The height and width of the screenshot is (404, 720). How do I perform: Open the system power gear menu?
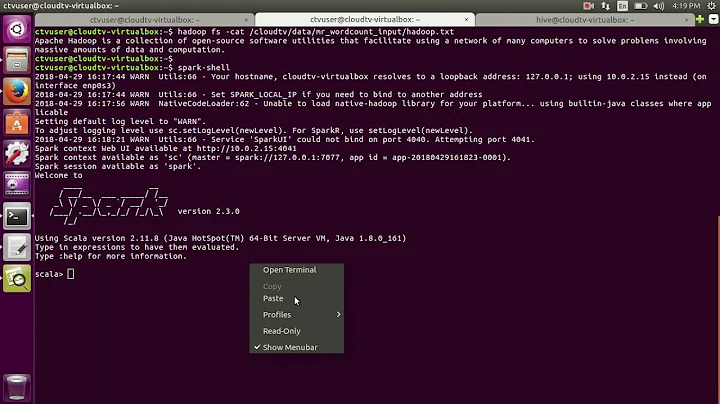coord(711,6)
